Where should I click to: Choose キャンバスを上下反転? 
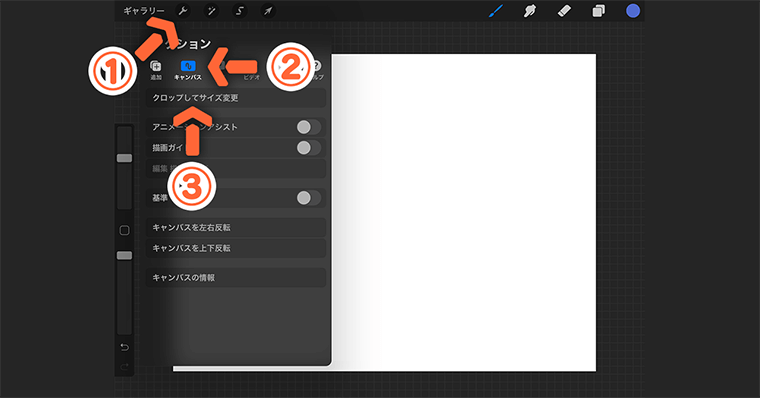(236, 248)
